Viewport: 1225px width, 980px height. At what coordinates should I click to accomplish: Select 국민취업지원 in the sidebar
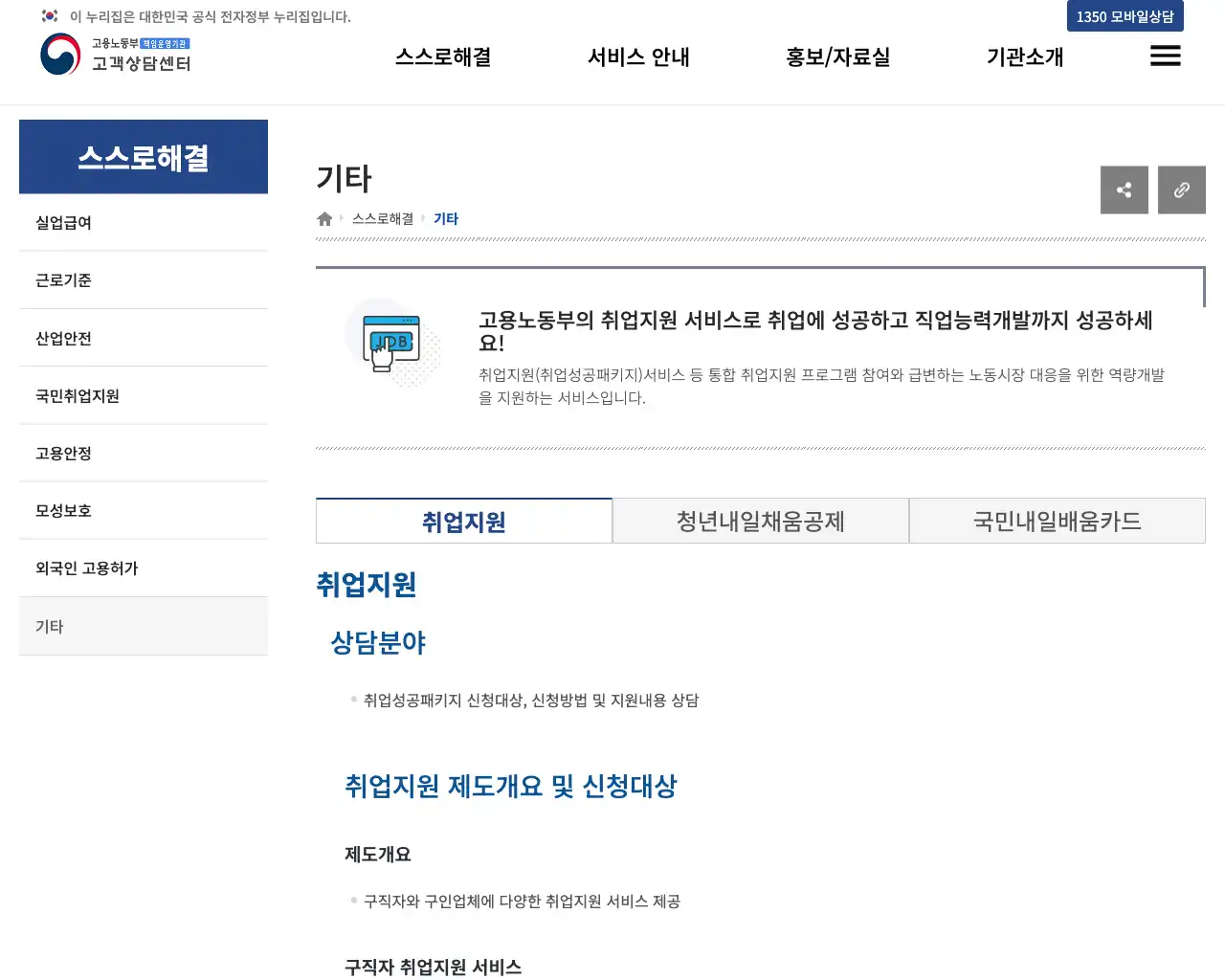[x=77, y=395]
